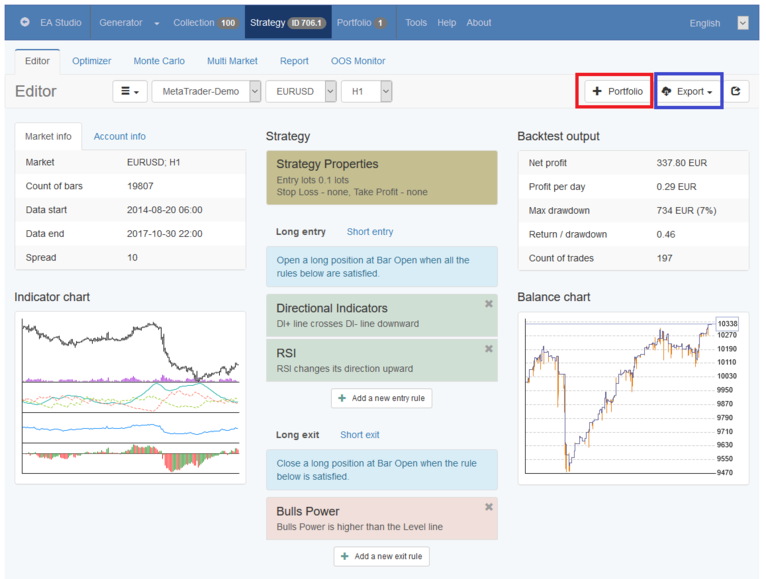This screenshot has width=766, height=579.
Task: Open the Export dropdown
Action: coord(686,91)
